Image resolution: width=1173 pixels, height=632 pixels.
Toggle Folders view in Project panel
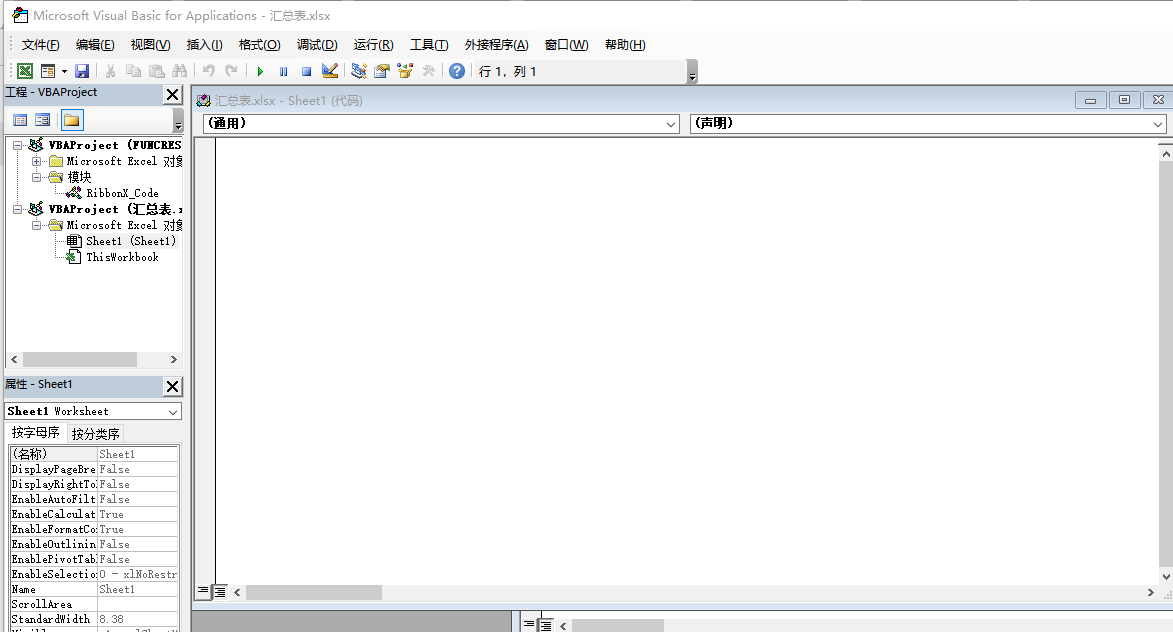(x=72, y=120)
